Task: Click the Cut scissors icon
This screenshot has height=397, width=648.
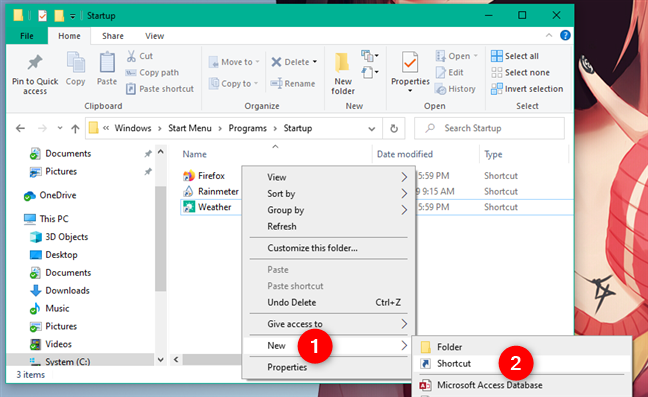Action: coord(131,56)
